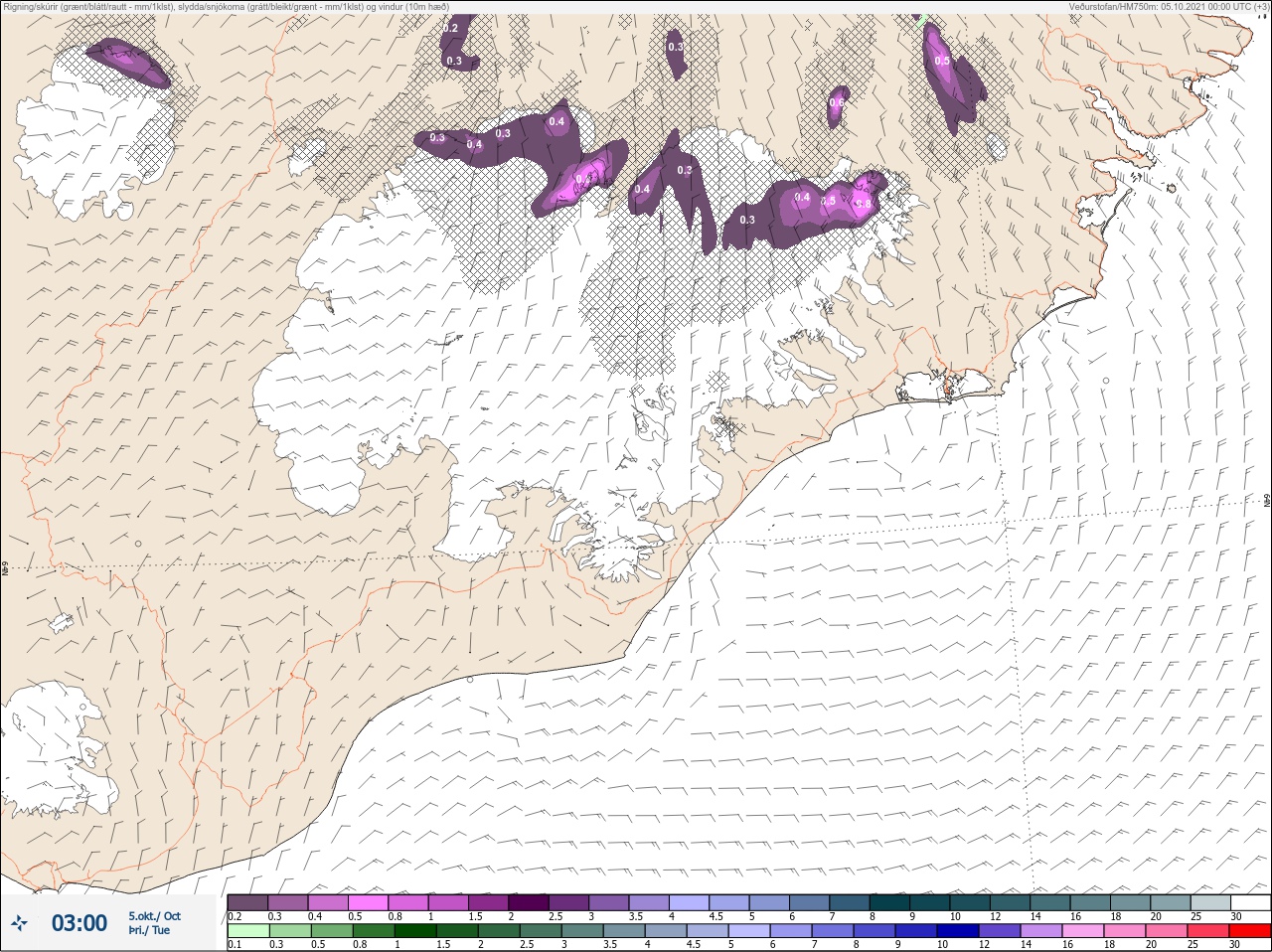Click the 0.6 precipitation label on the map
This screenshot has height=952, width=1272.
[x=837, y=102]
